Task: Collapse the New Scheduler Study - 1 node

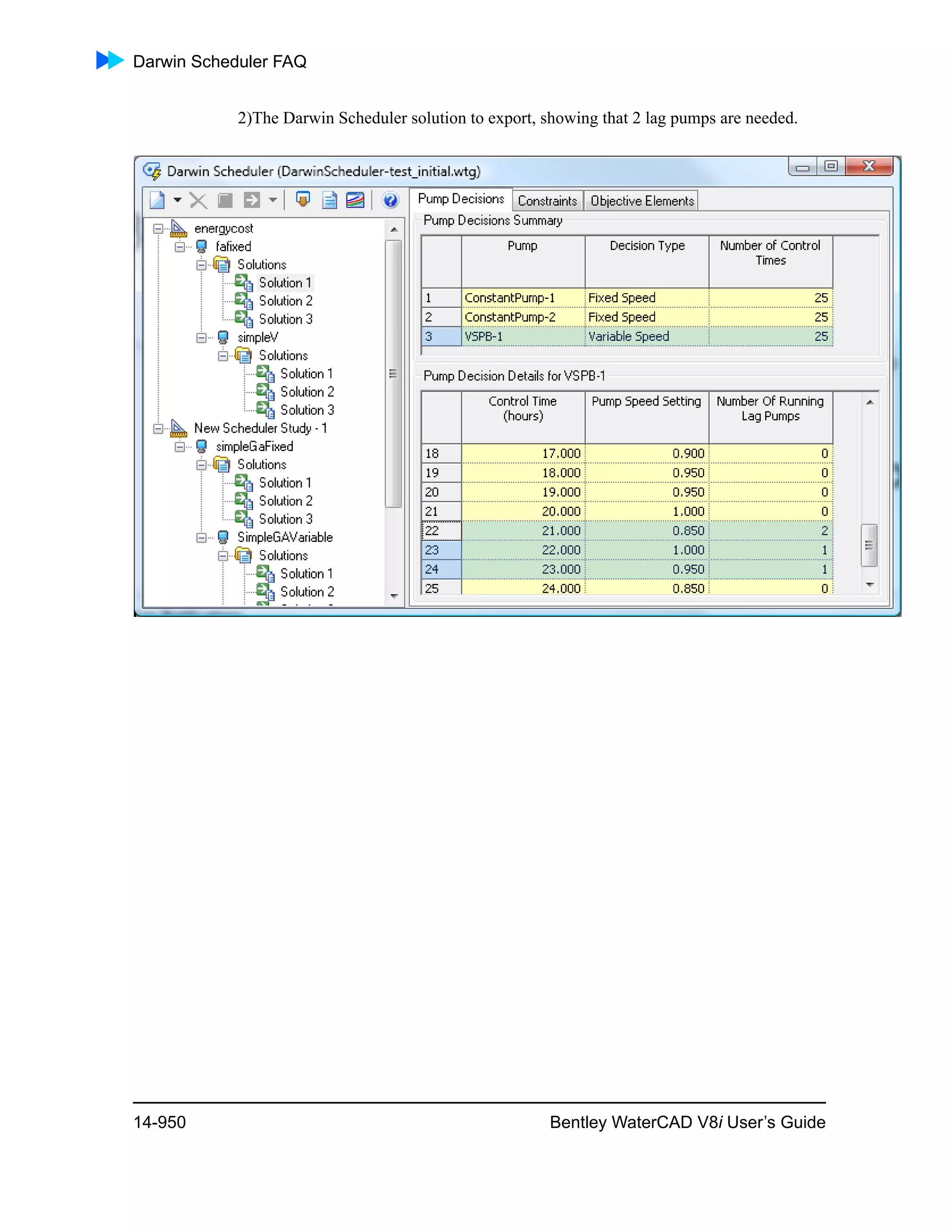Action: [158, 429]
